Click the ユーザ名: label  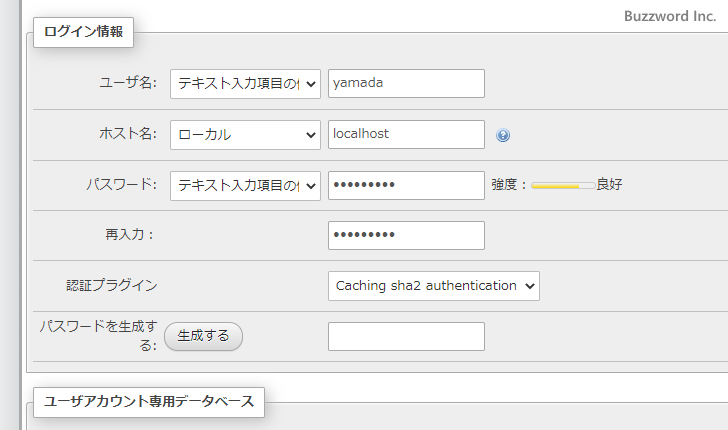[128, 83]
